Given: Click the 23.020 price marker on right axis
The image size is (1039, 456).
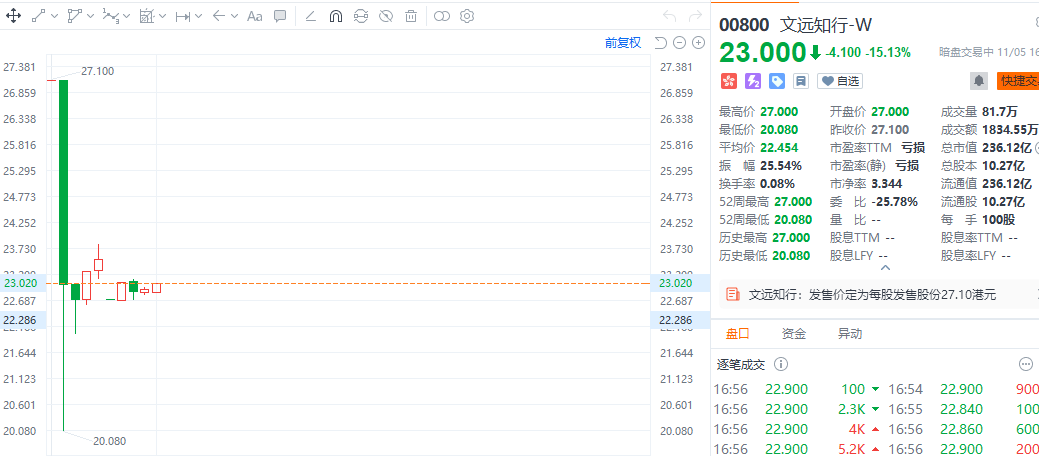Looking at the screenshot, I should pyautogui.click(x=676, y=283).
